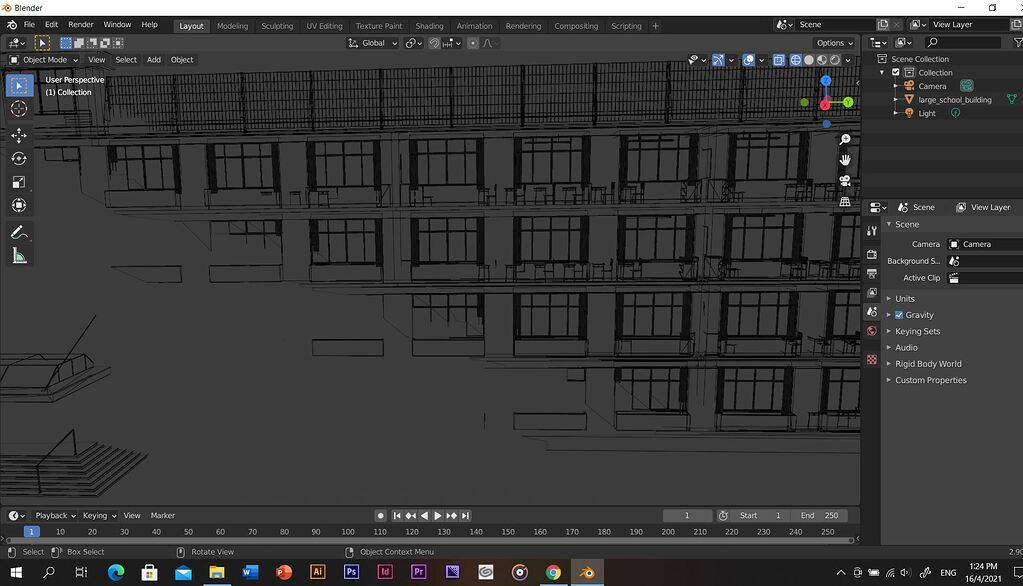Switch perspective/orthographic with grid gizmo
This screenshot has width=1023, height=586.
click(845, 202)
